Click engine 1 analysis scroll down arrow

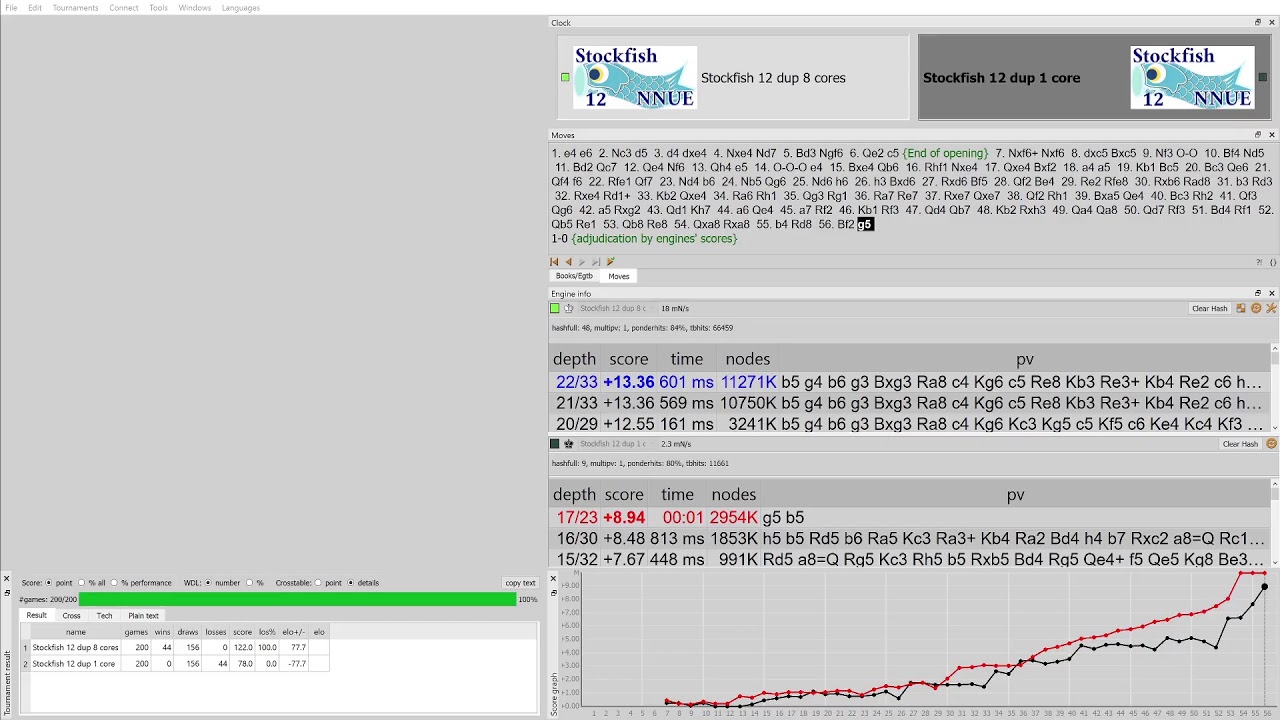pyautogui.click(x=1275, y=427)
